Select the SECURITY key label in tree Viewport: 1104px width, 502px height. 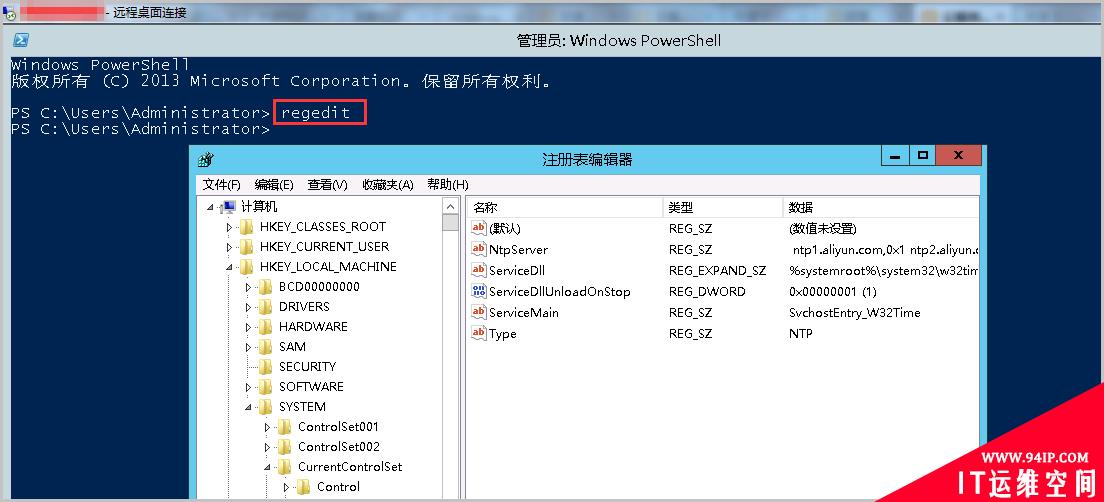tap(307, 367)
